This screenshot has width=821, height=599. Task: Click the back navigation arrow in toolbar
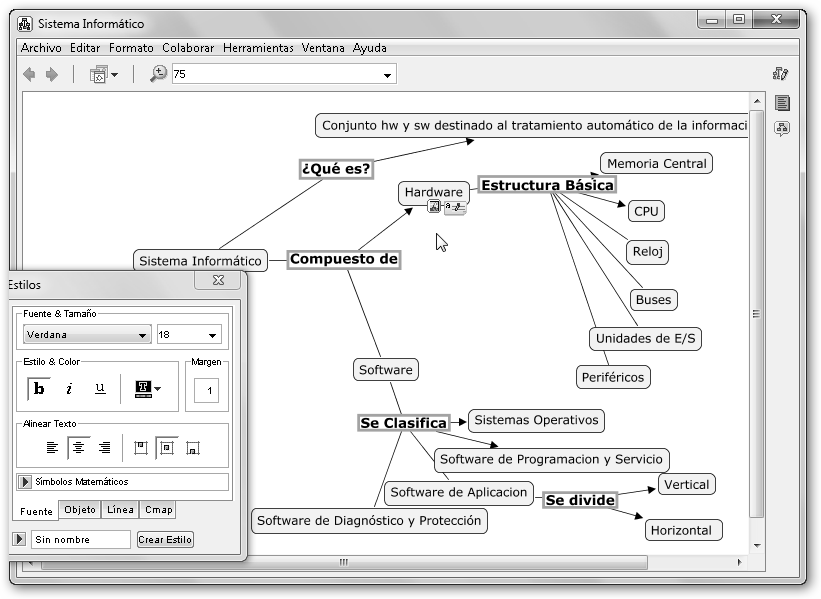[29, 74]
